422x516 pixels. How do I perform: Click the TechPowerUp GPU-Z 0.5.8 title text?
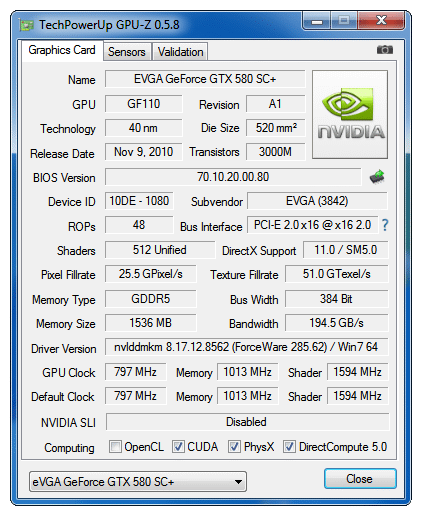pyautogui.click(x=109, y=25)
